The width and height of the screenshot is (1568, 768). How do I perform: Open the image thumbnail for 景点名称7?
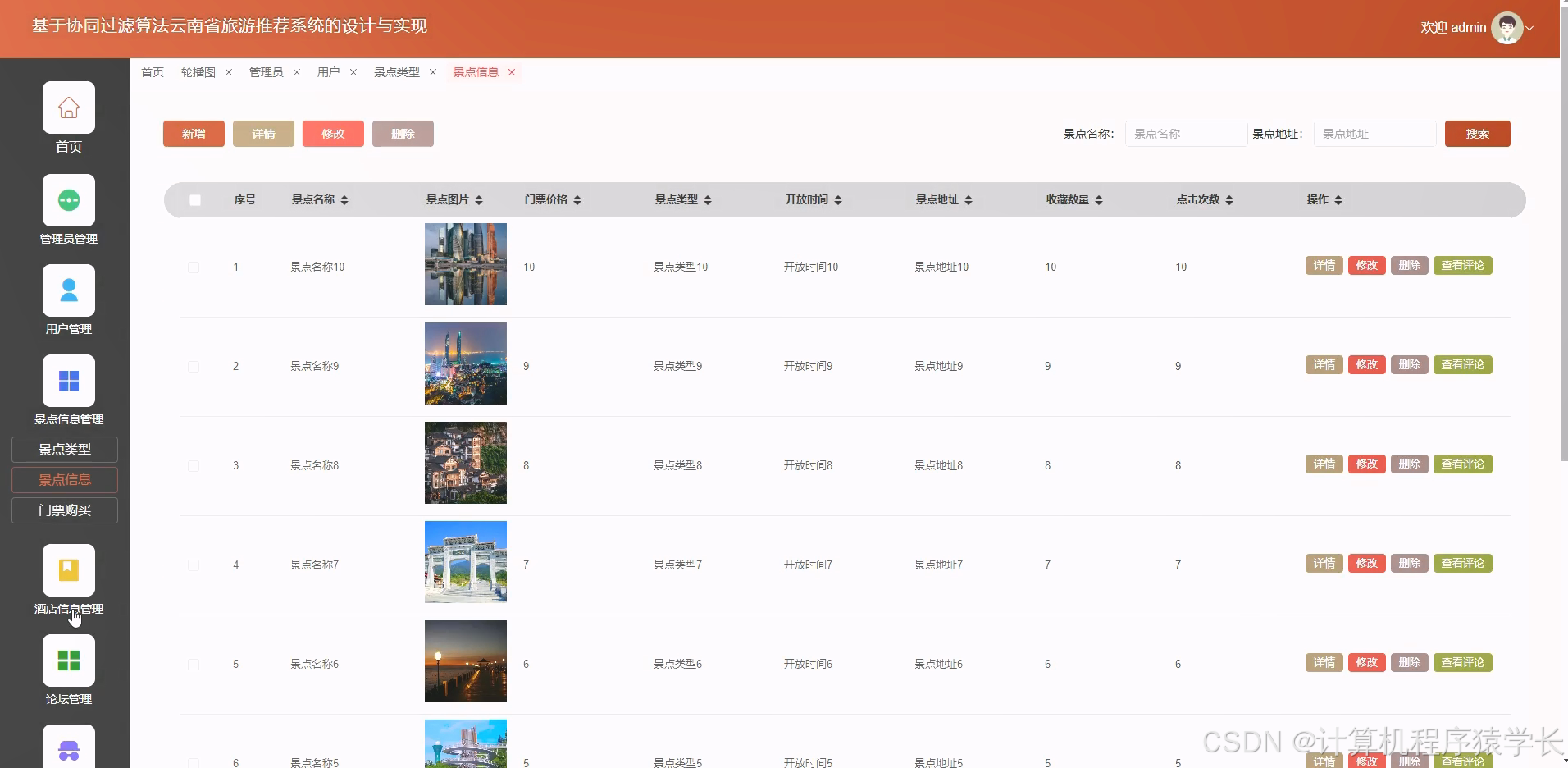466,562
